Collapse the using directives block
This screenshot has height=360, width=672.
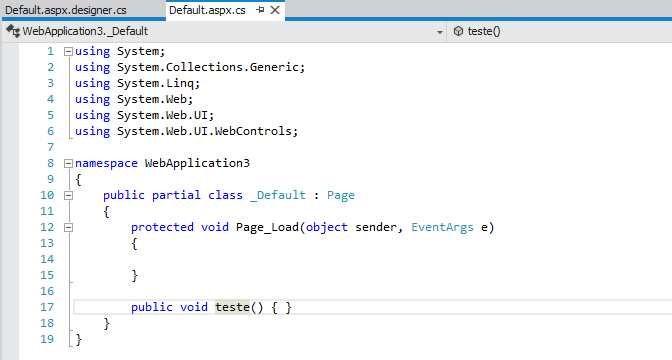click(68, 51)
